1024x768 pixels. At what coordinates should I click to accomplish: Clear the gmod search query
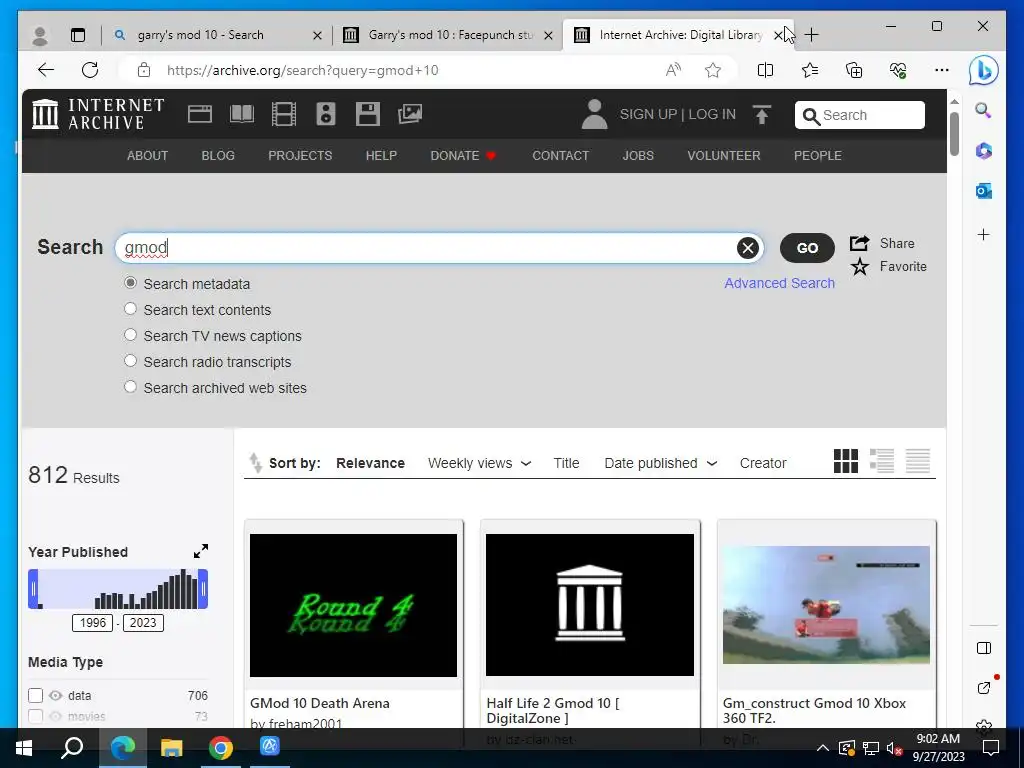tap(748, 248)
